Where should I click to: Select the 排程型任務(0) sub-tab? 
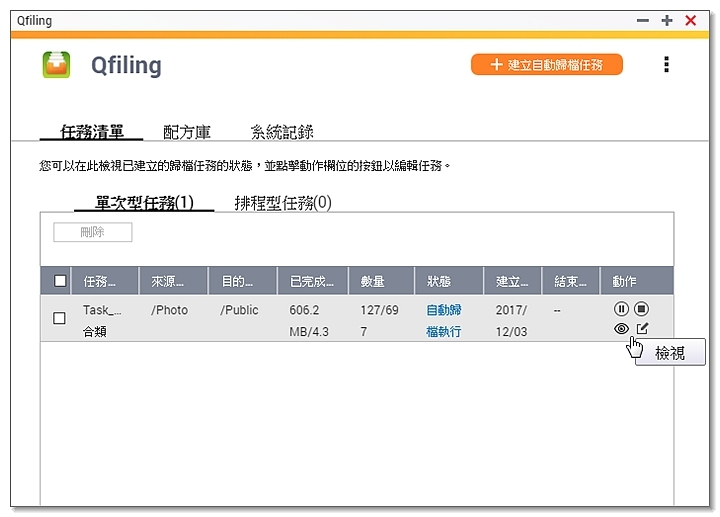point(283,202)
